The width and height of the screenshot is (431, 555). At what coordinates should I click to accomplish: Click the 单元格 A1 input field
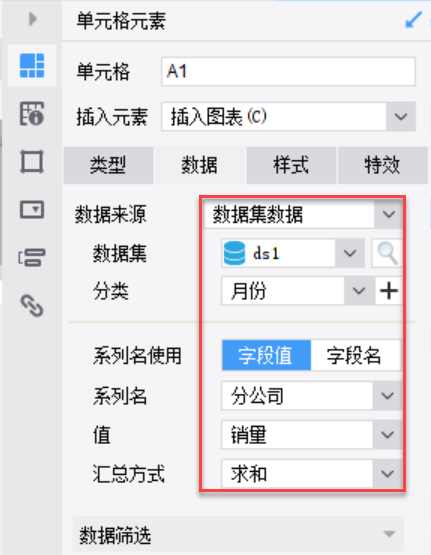pos(288,71)
